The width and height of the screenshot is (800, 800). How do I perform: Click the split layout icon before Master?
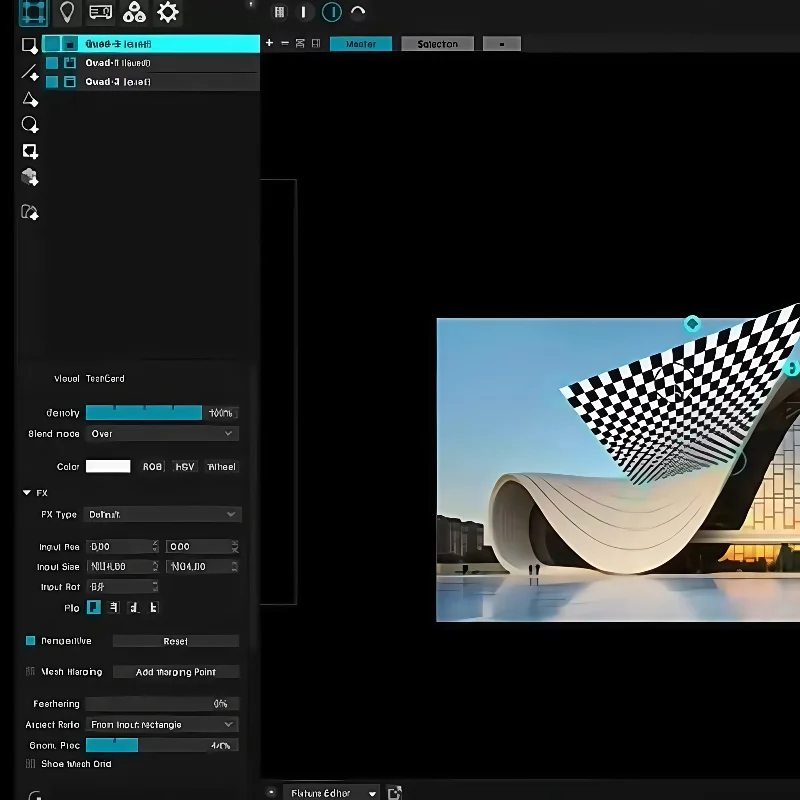coord(316,43)
